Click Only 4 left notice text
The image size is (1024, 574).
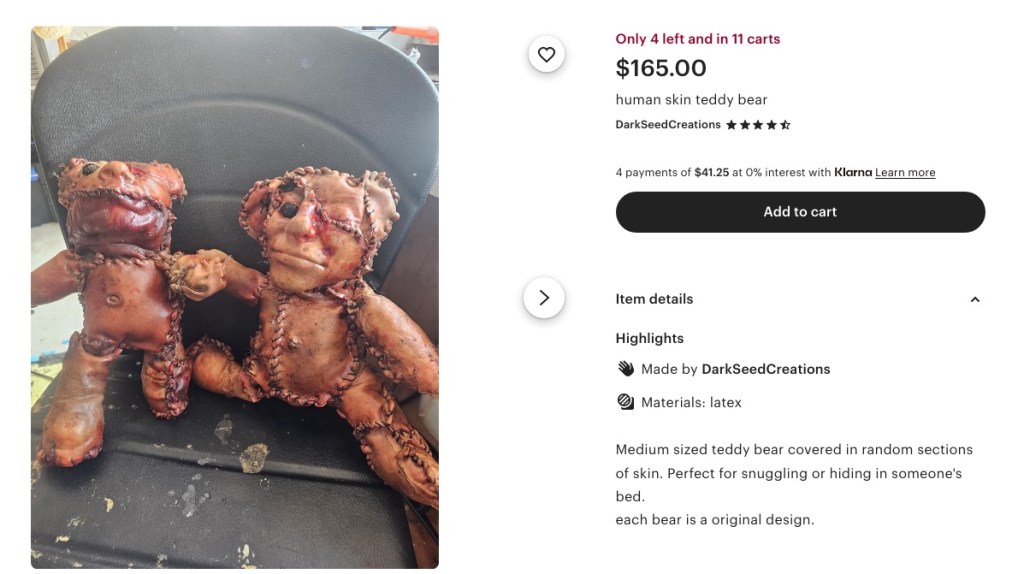[x=697, y=39]
